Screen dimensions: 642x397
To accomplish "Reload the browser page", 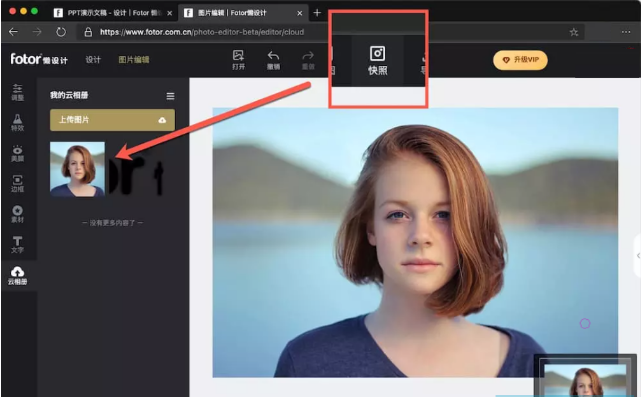I will click(61, 32).
